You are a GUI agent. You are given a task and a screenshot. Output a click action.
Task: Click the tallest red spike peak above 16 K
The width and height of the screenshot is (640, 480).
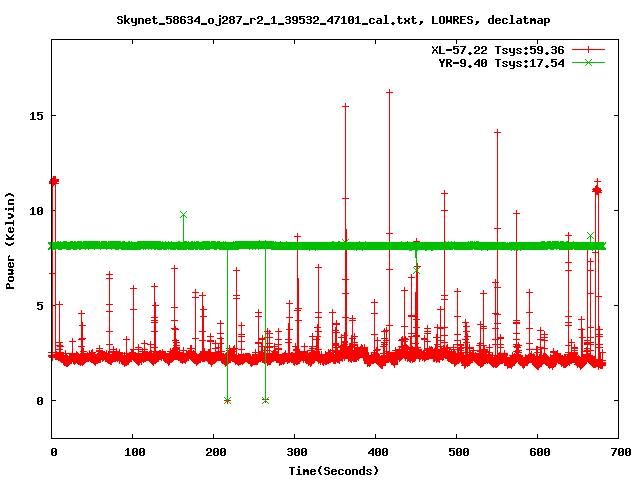tap(389, 92)
